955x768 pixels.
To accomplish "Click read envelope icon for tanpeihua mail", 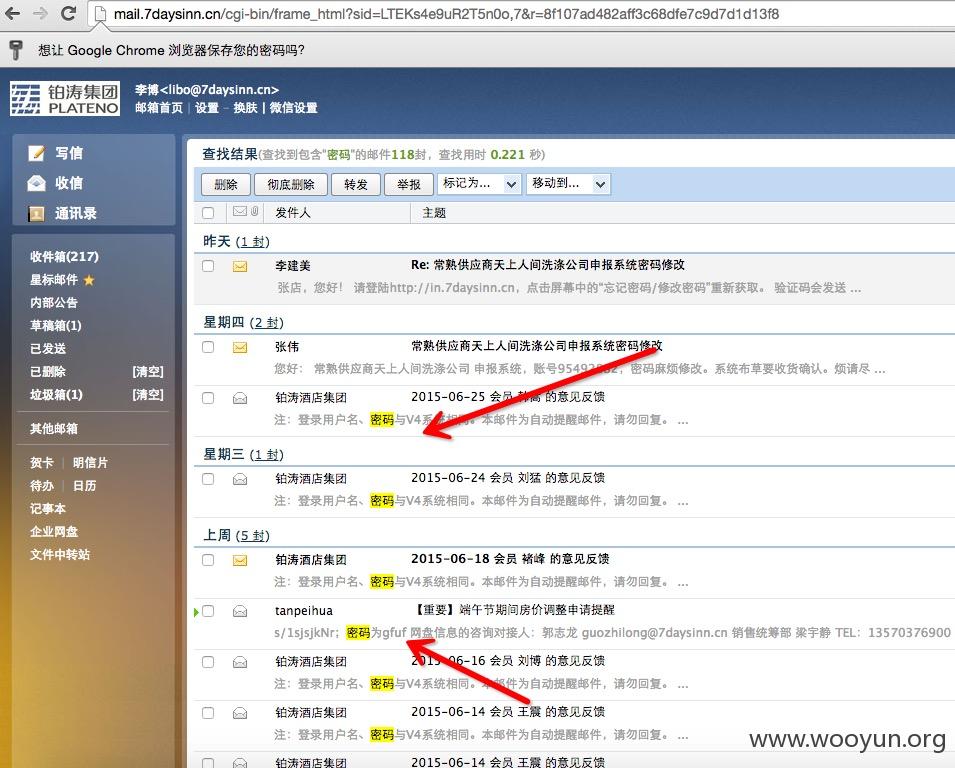I will coord(240,611).
